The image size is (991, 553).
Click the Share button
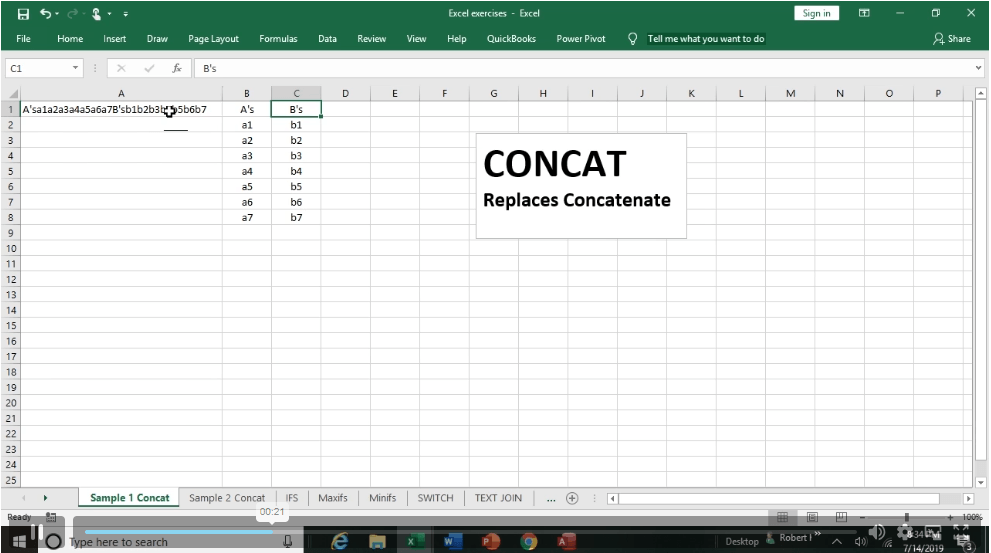pos(952,39)
